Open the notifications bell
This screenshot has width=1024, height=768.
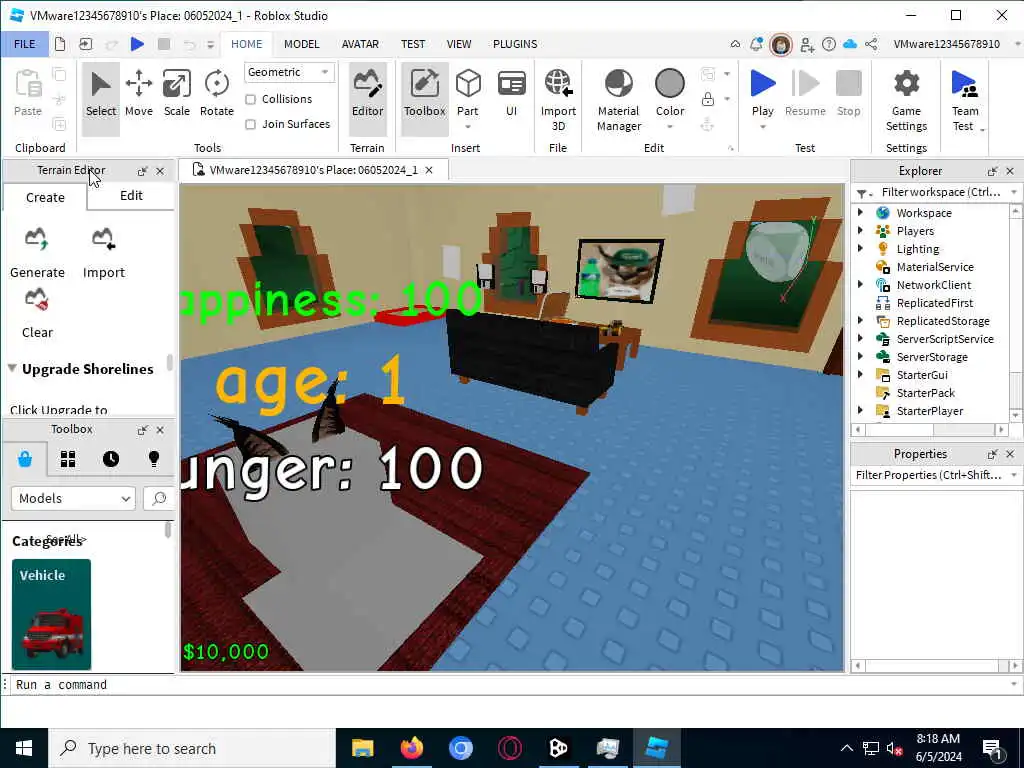[x=756, y=44]
